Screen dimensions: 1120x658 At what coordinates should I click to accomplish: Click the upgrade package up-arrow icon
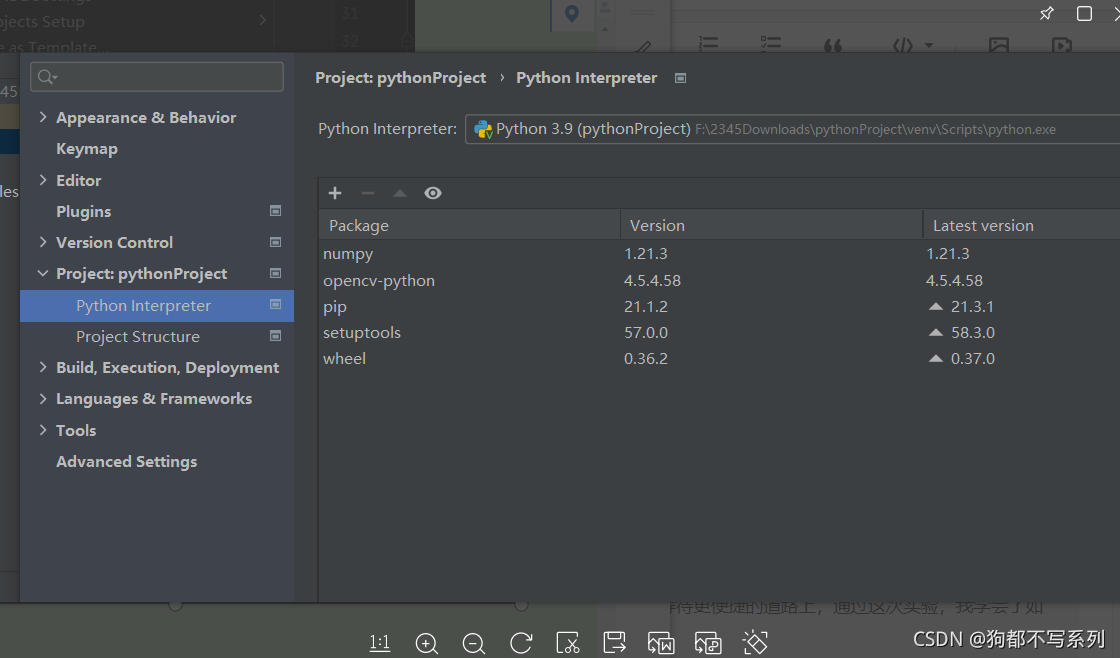point(400,193)
